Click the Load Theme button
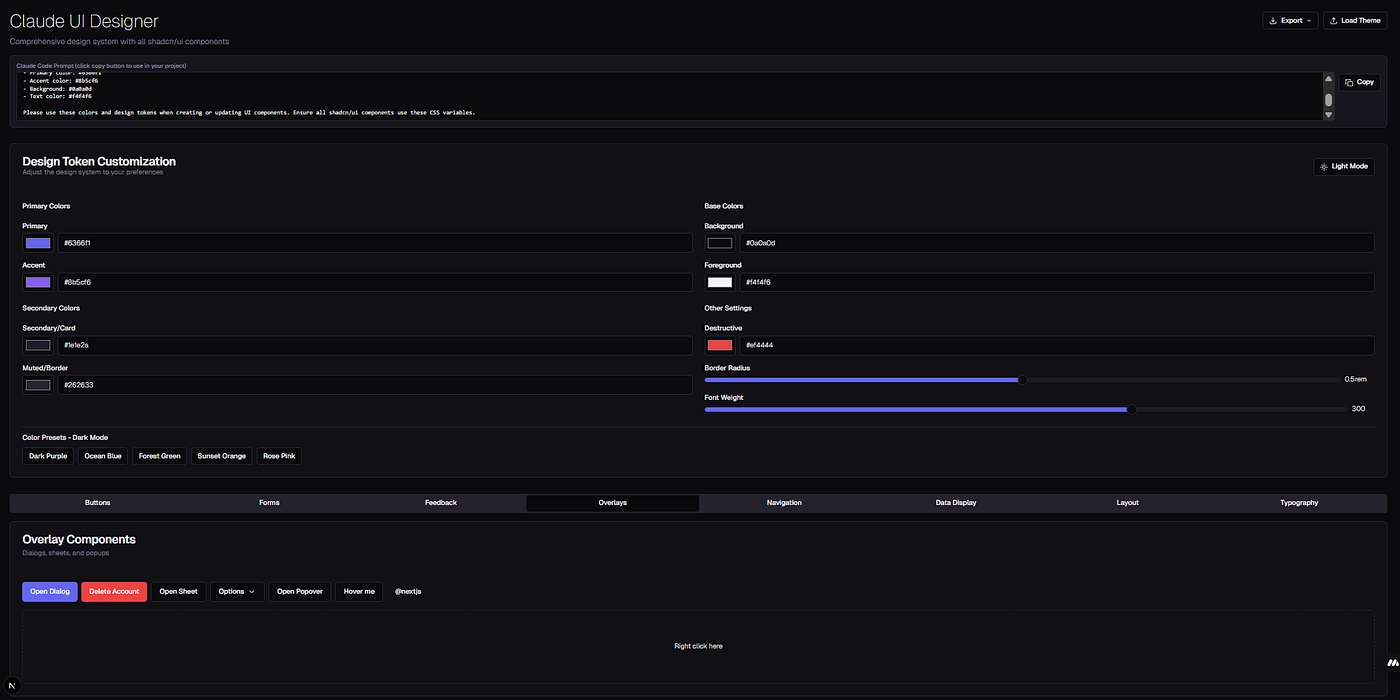 point(1355,20)
